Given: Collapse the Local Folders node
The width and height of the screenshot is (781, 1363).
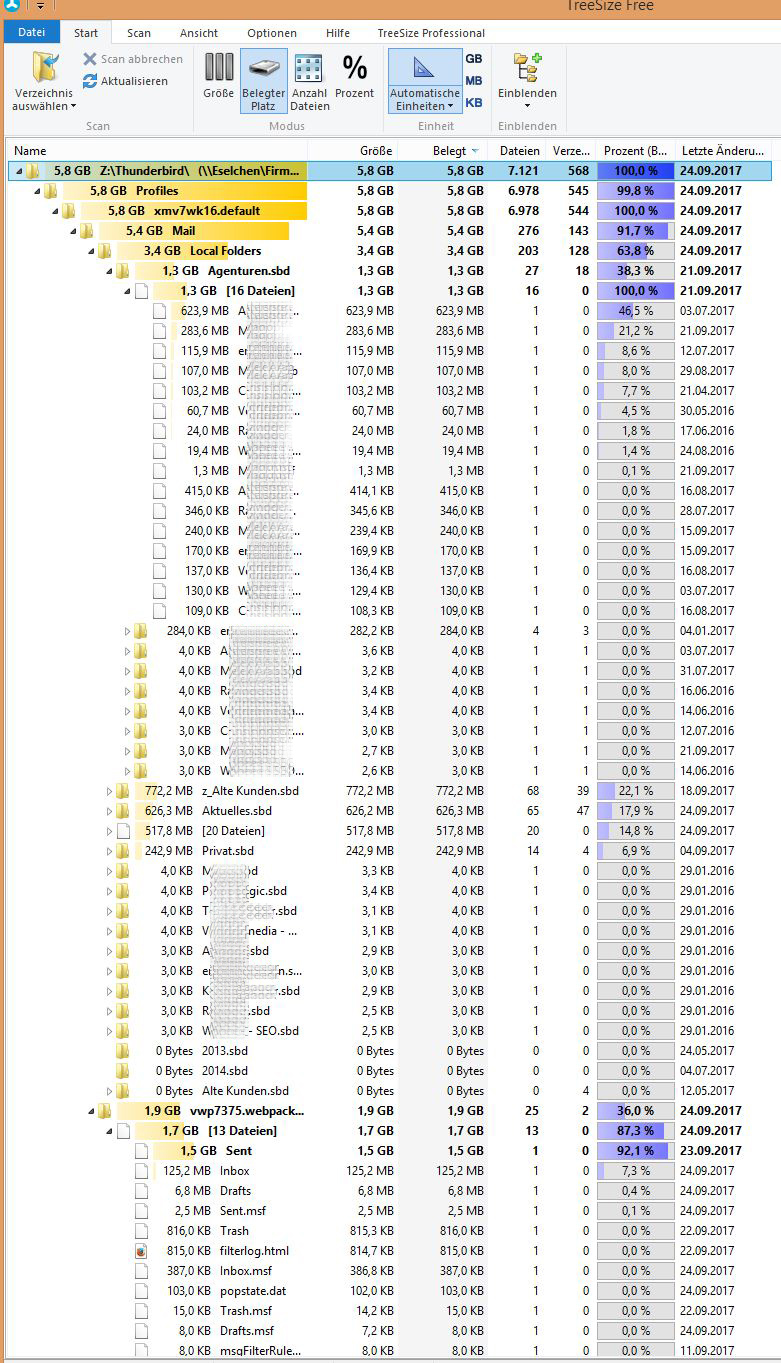Looking at the screenshot, I should point(91,251).
